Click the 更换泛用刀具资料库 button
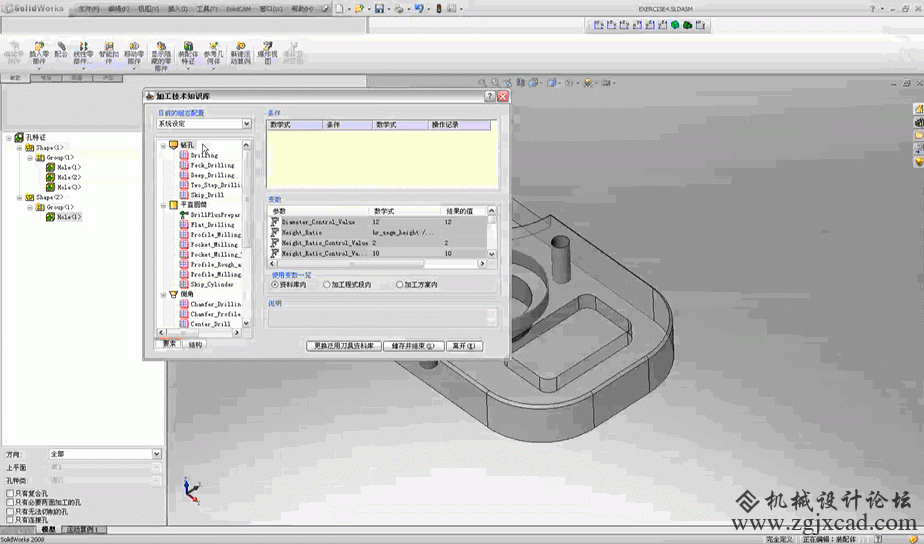924x544 pixels. point(344,346)
